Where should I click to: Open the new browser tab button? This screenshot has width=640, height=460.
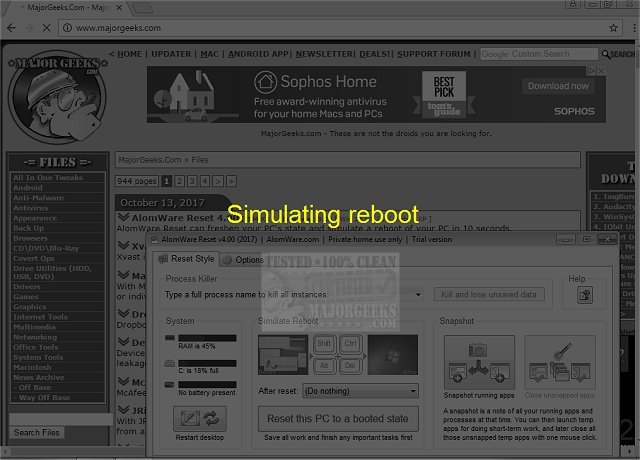point(143,7)
